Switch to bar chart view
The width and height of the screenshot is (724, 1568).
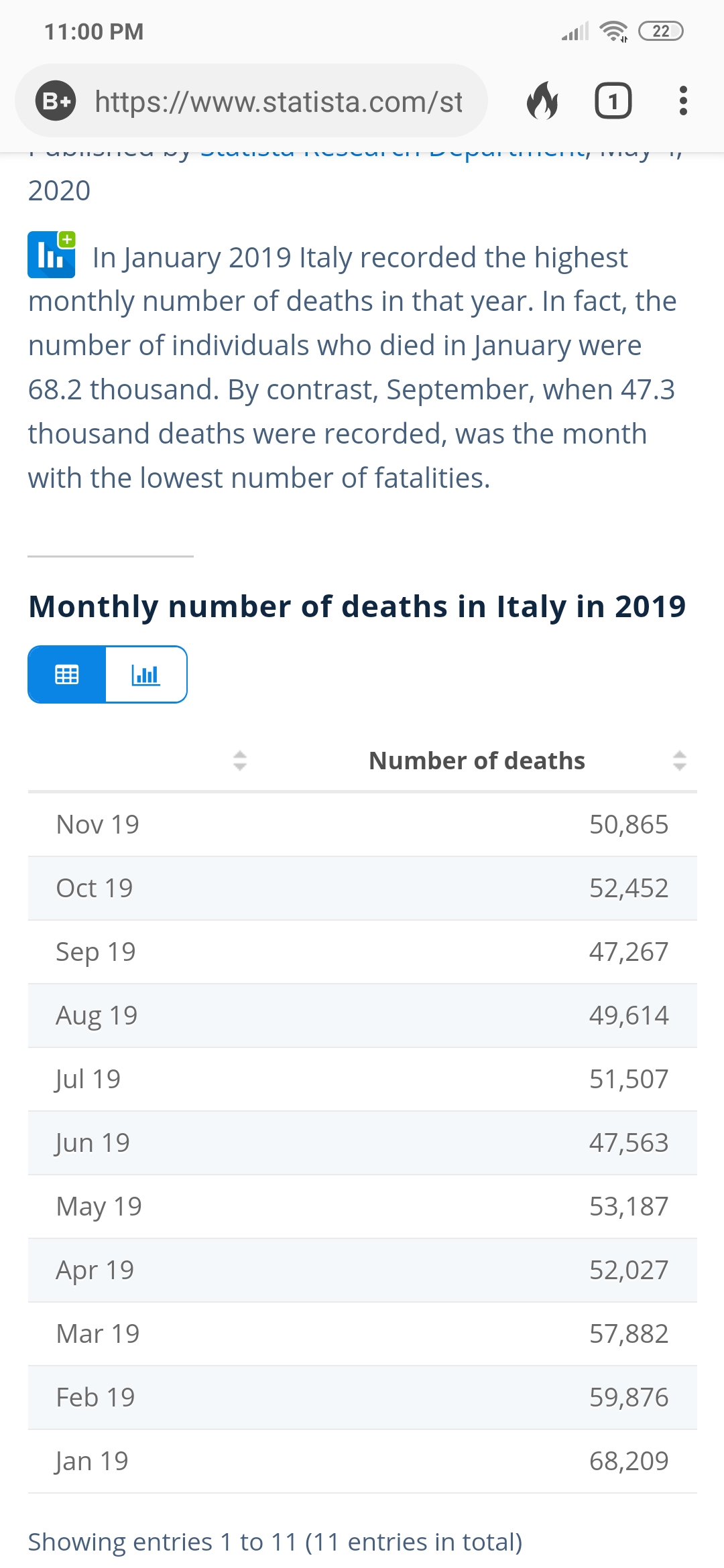click(x=145, y=674)
